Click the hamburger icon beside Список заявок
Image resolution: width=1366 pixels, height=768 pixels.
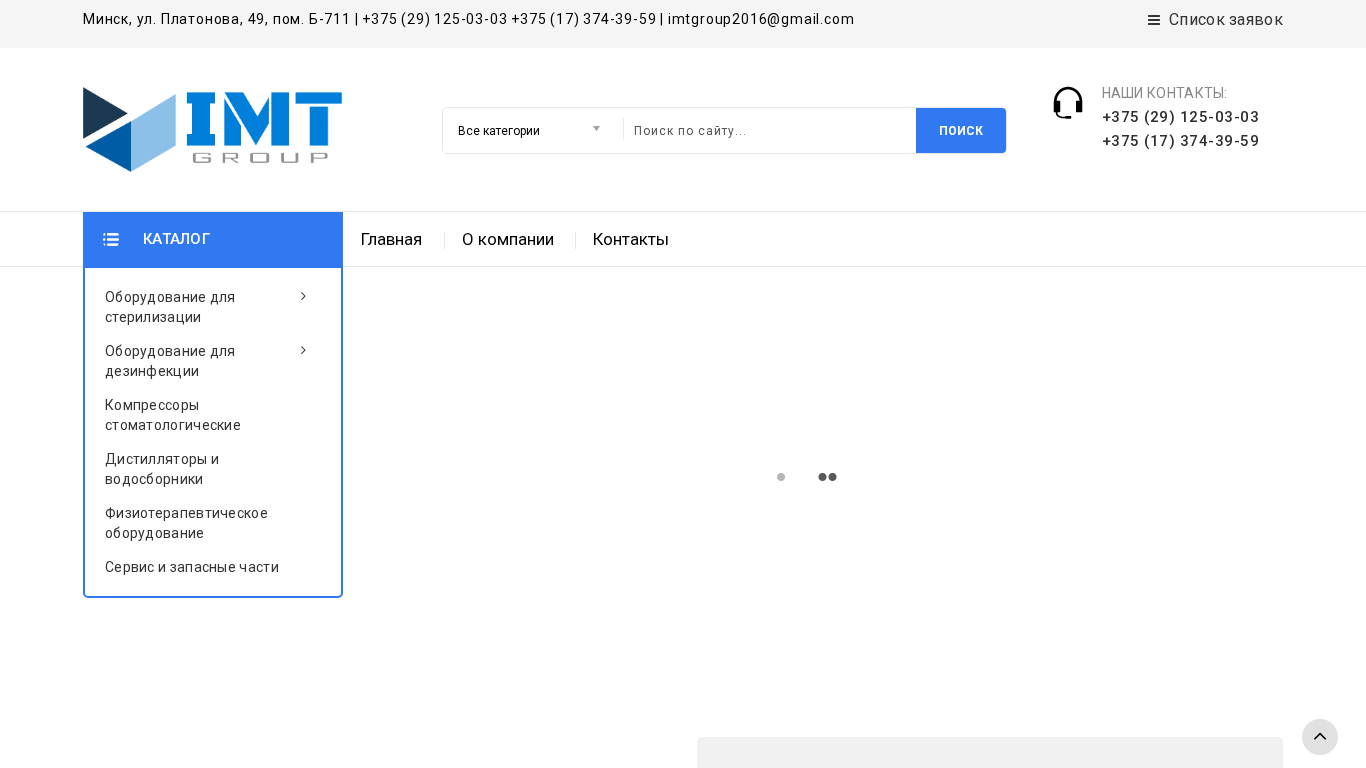point(1154,20)
